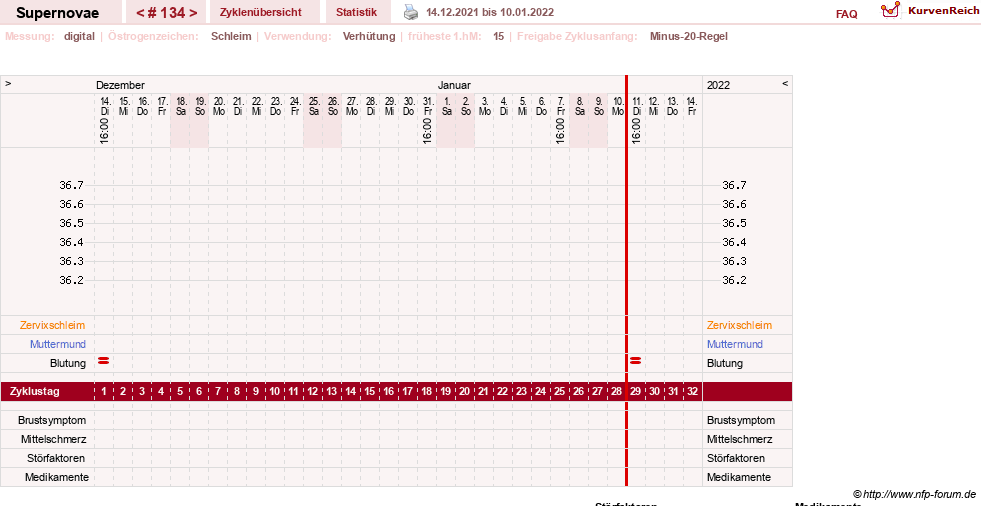Open the Statistik tab
The height and width of the screenshot is (506, 981).
click(x=357, y=12)
